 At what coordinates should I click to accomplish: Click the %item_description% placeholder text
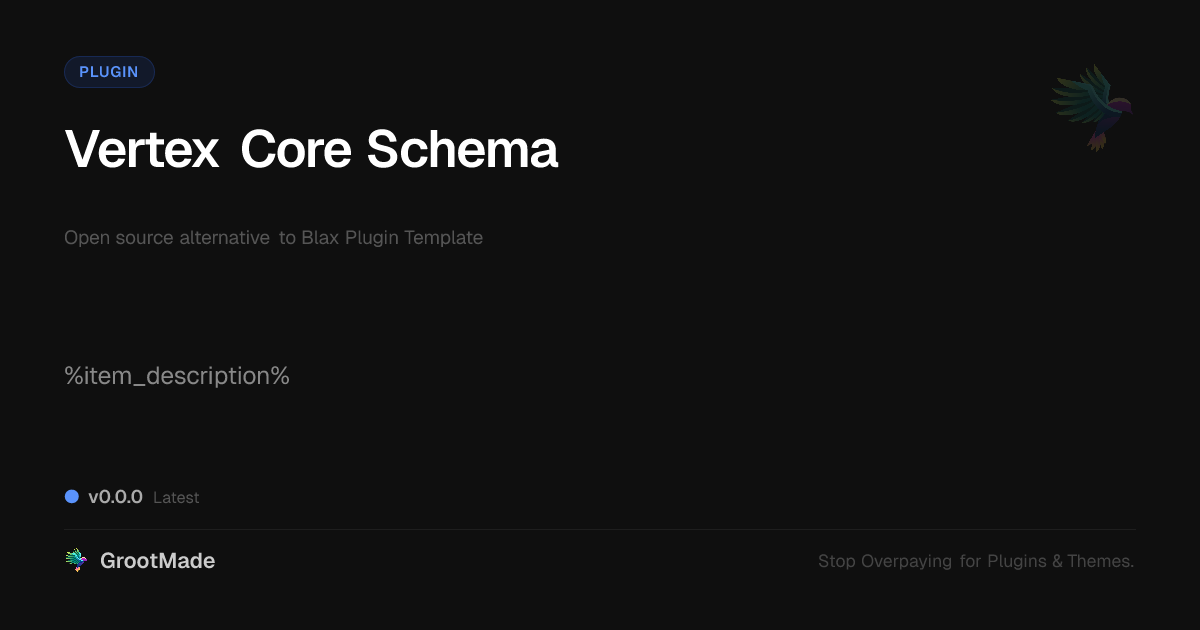click(177, 376)
